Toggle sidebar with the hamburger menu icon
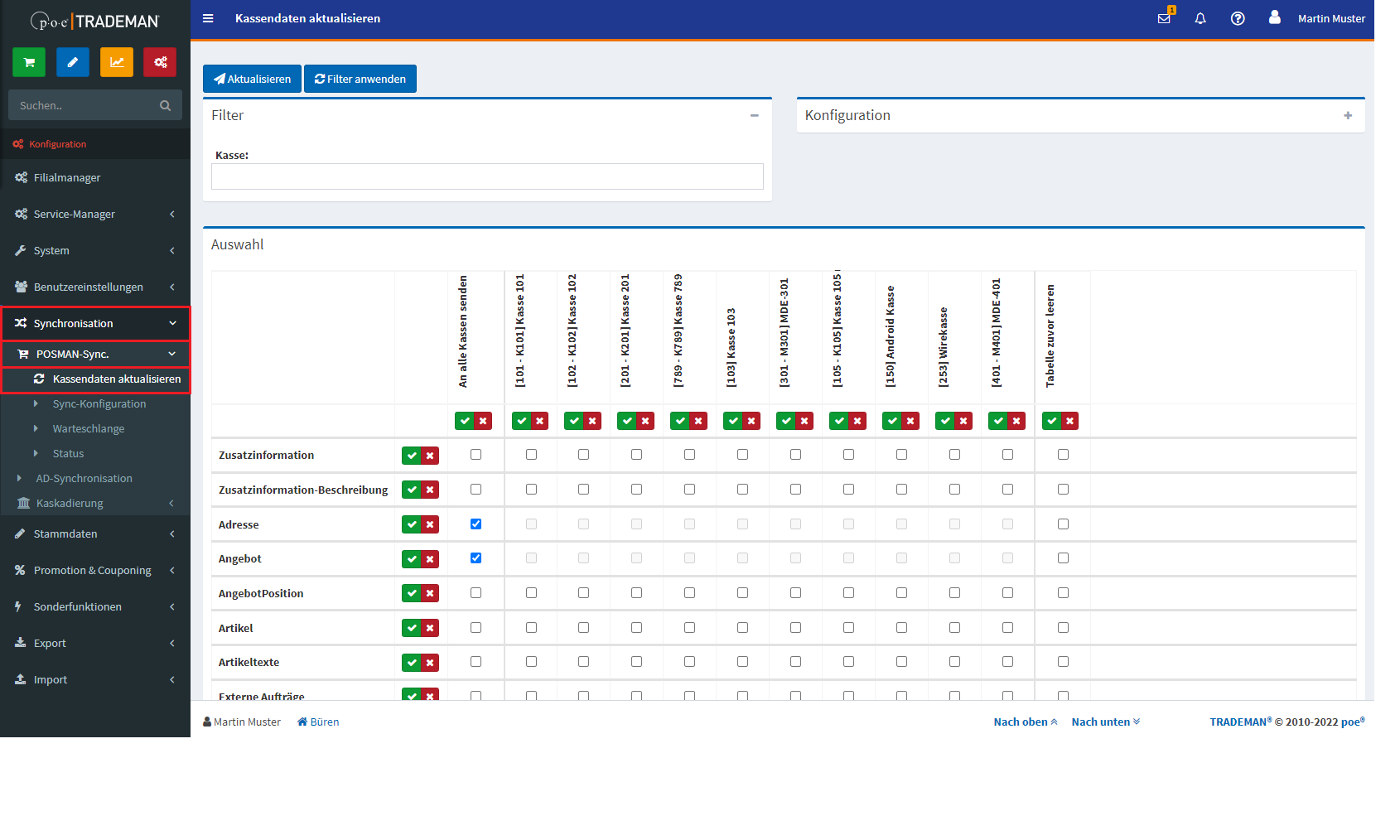 208,18
